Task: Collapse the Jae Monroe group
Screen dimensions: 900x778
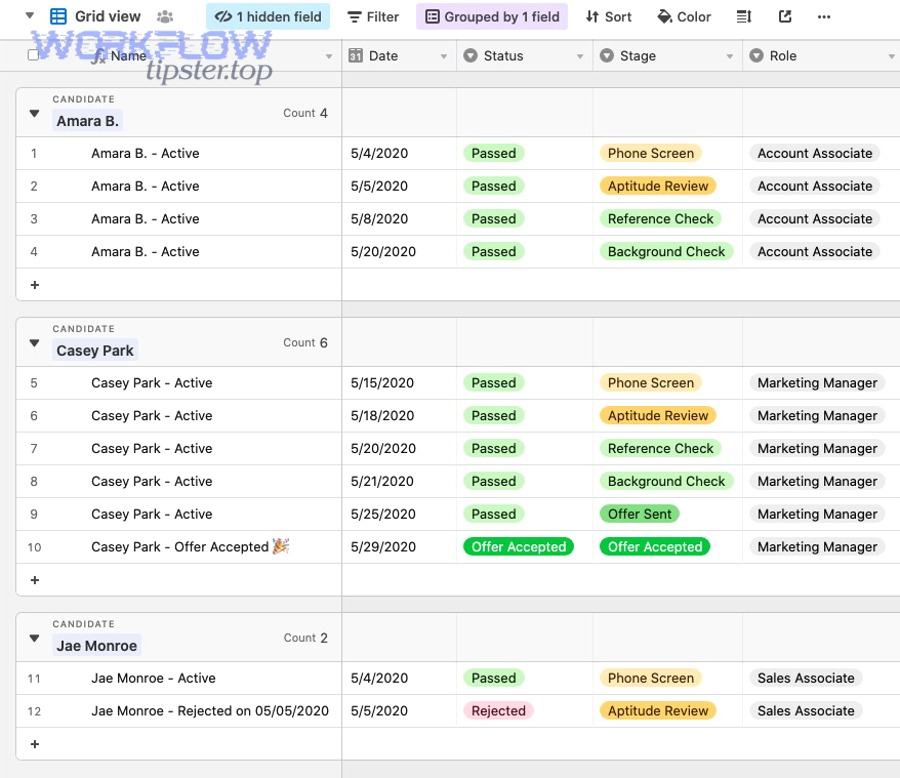Action: (34, 638)
